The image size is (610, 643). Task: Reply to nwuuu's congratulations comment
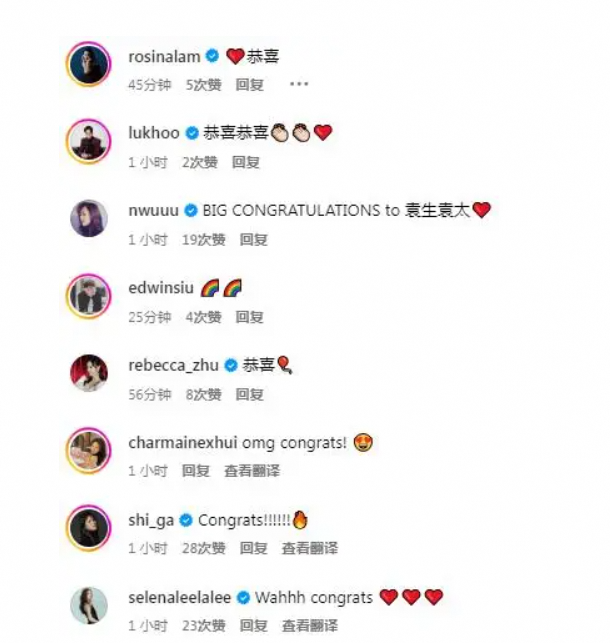[253, 239]
